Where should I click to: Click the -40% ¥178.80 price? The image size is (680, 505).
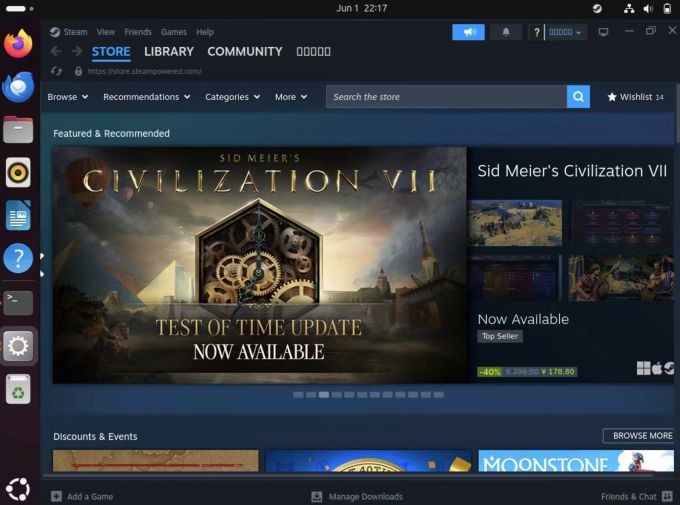point(527,372)
